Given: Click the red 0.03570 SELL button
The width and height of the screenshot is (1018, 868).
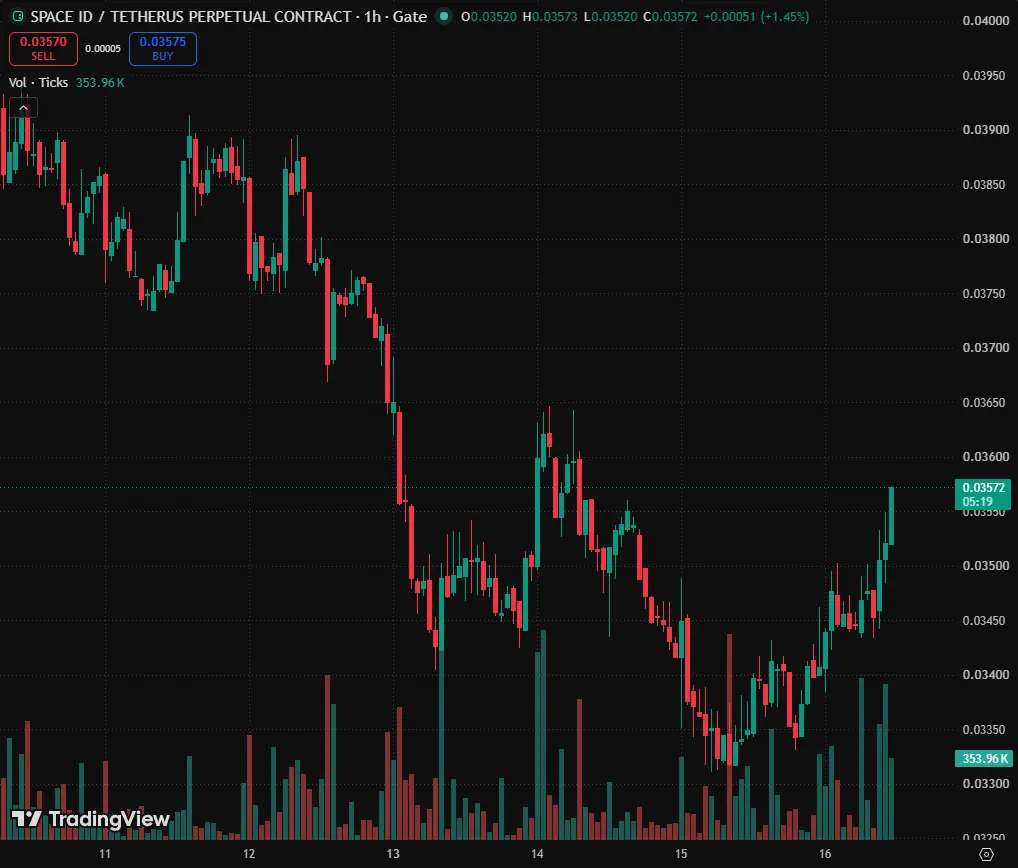Looking at the screenshot, I should click(x=43, y=49).
